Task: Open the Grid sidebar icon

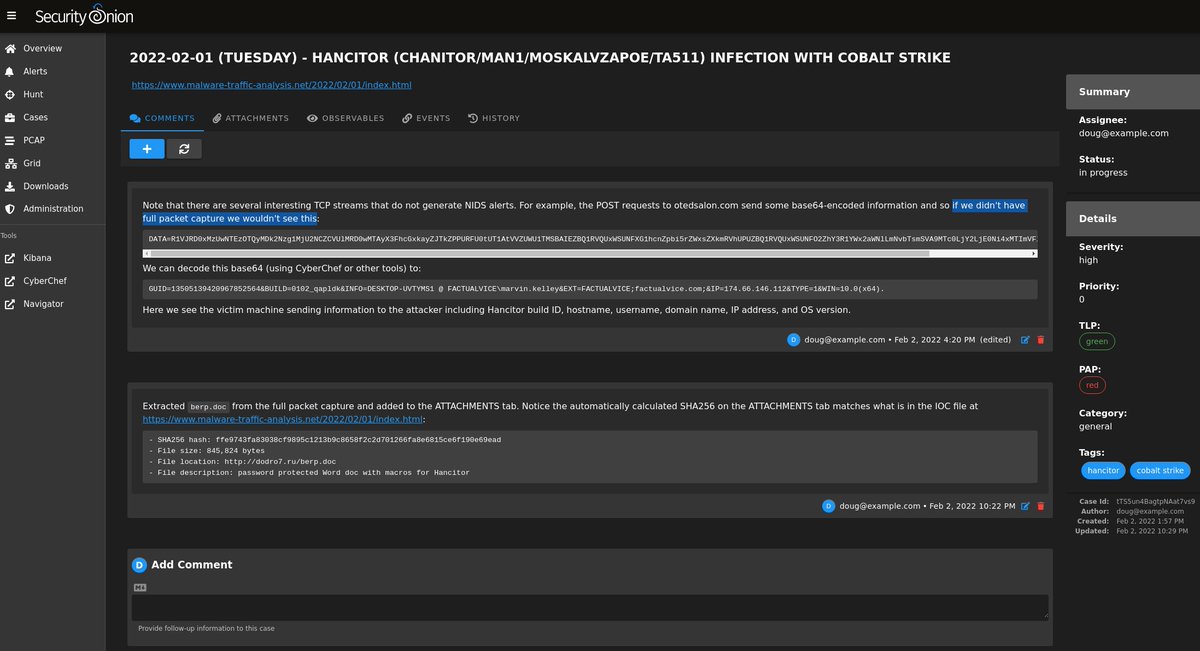Action: (x=10, y=163)
